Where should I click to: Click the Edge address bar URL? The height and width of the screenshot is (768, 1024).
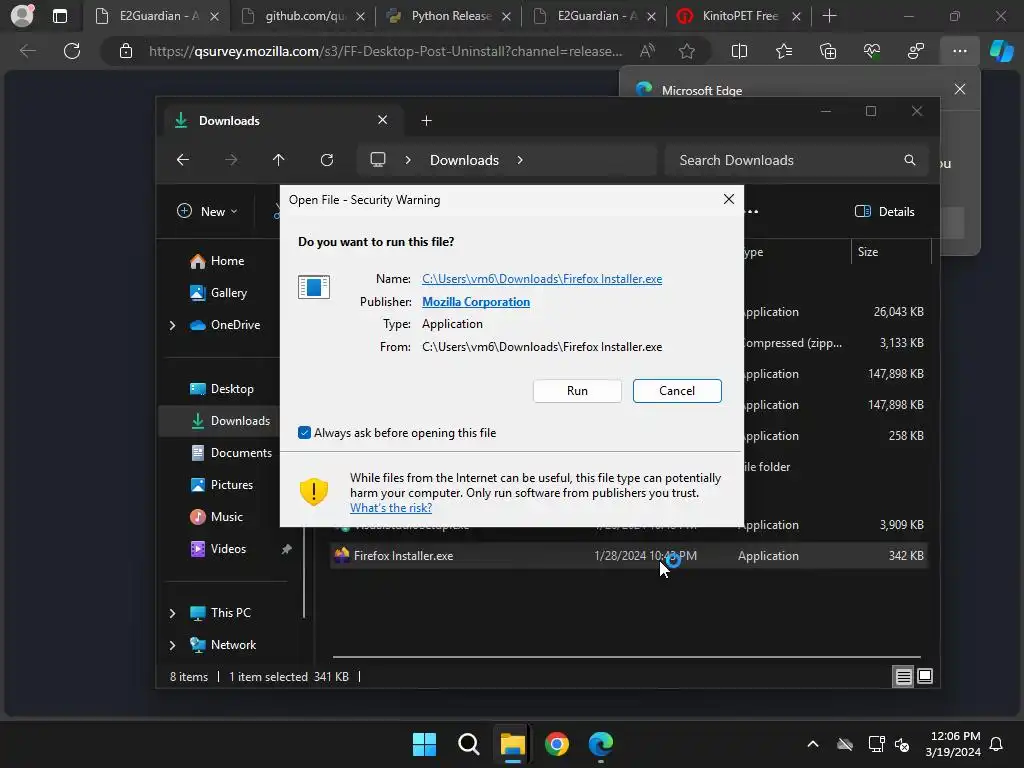[385, 52]
